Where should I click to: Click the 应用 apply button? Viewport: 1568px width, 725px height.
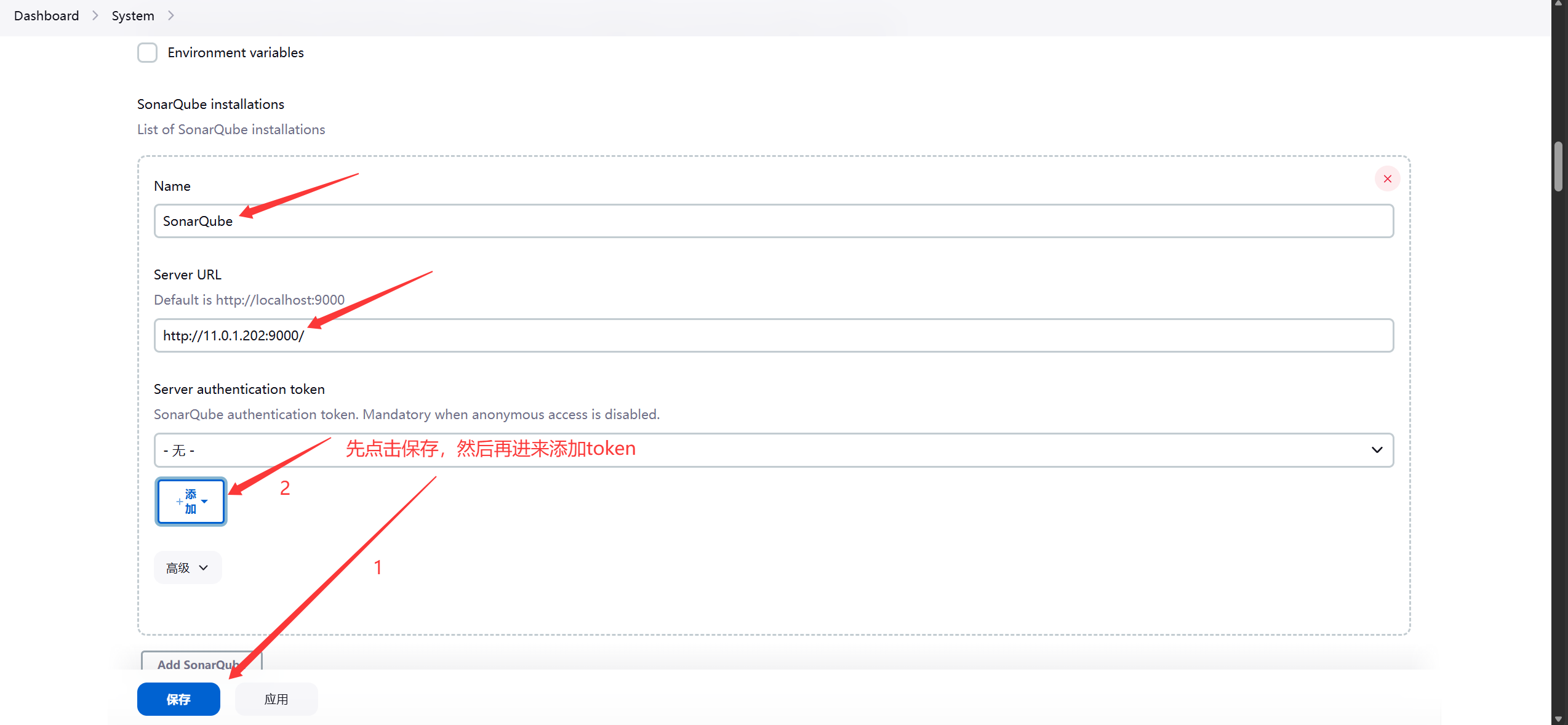pos(276,699)
